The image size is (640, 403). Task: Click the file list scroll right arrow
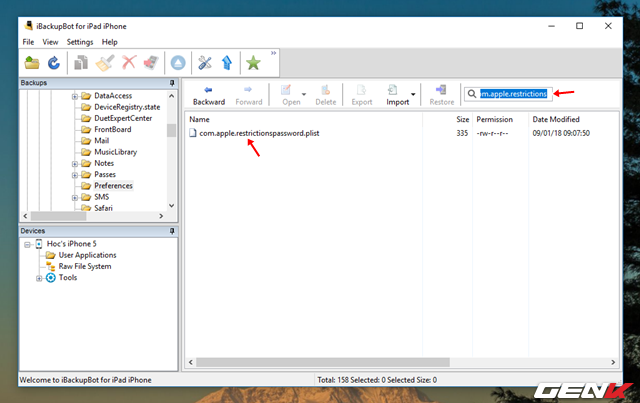click(613, 362)
